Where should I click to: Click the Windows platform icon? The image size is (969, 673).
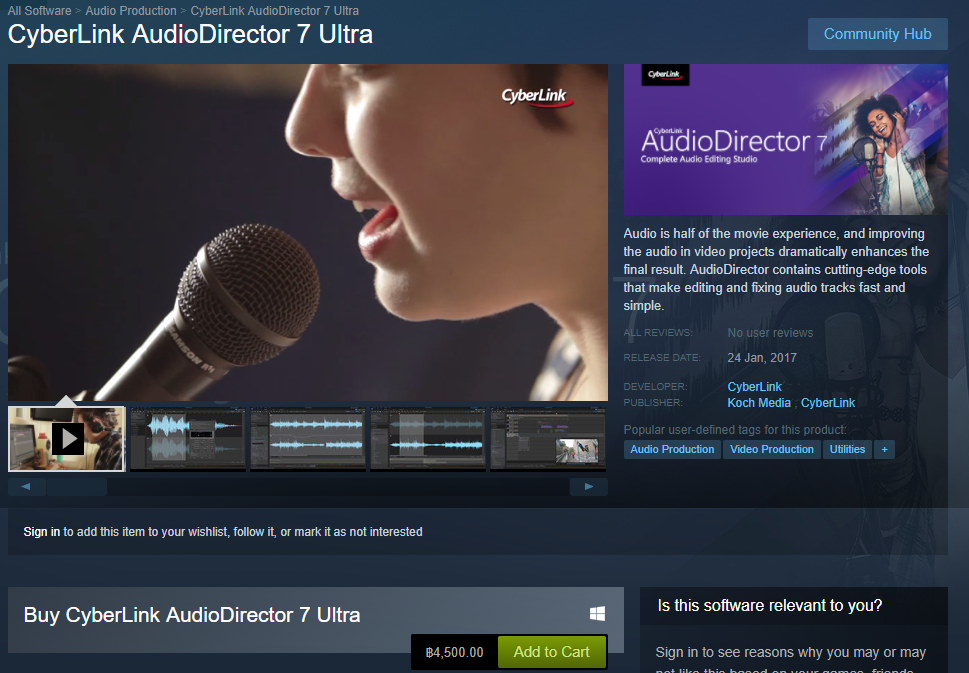[598, 614]
